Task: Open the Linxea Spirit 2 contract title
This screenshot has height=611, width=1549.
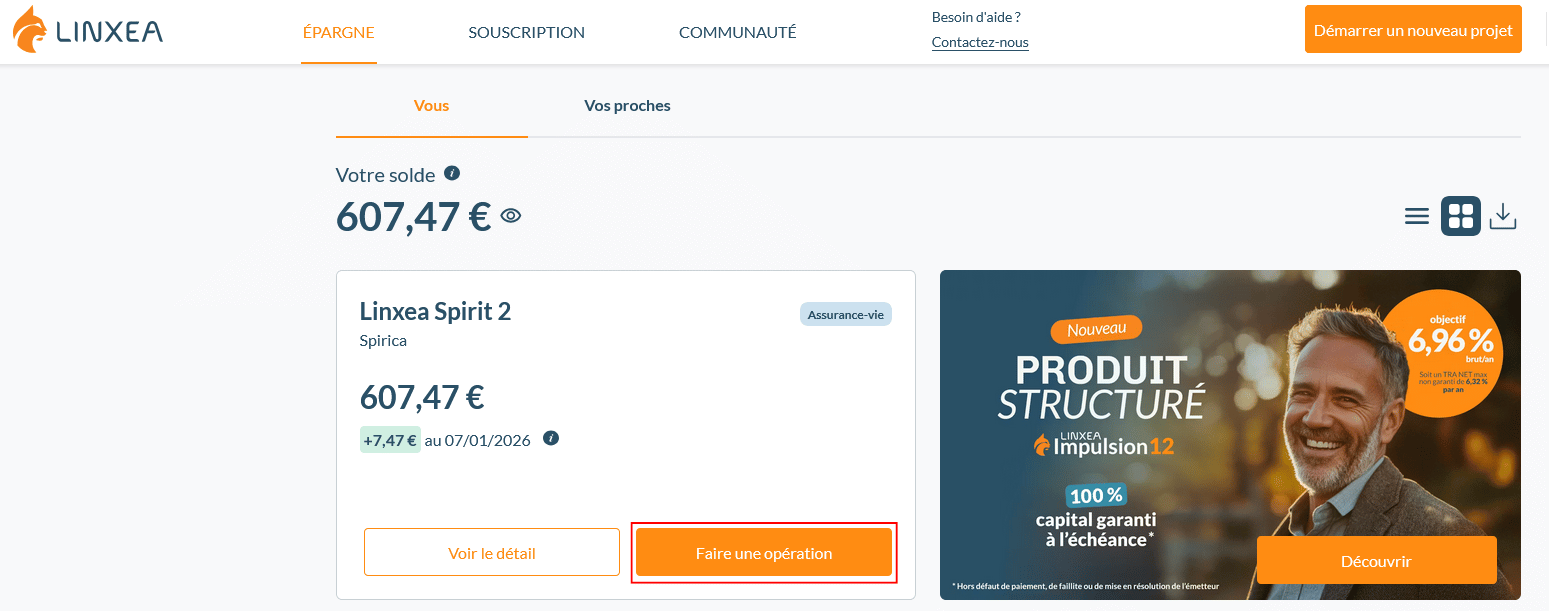Action: click(435, 311)
